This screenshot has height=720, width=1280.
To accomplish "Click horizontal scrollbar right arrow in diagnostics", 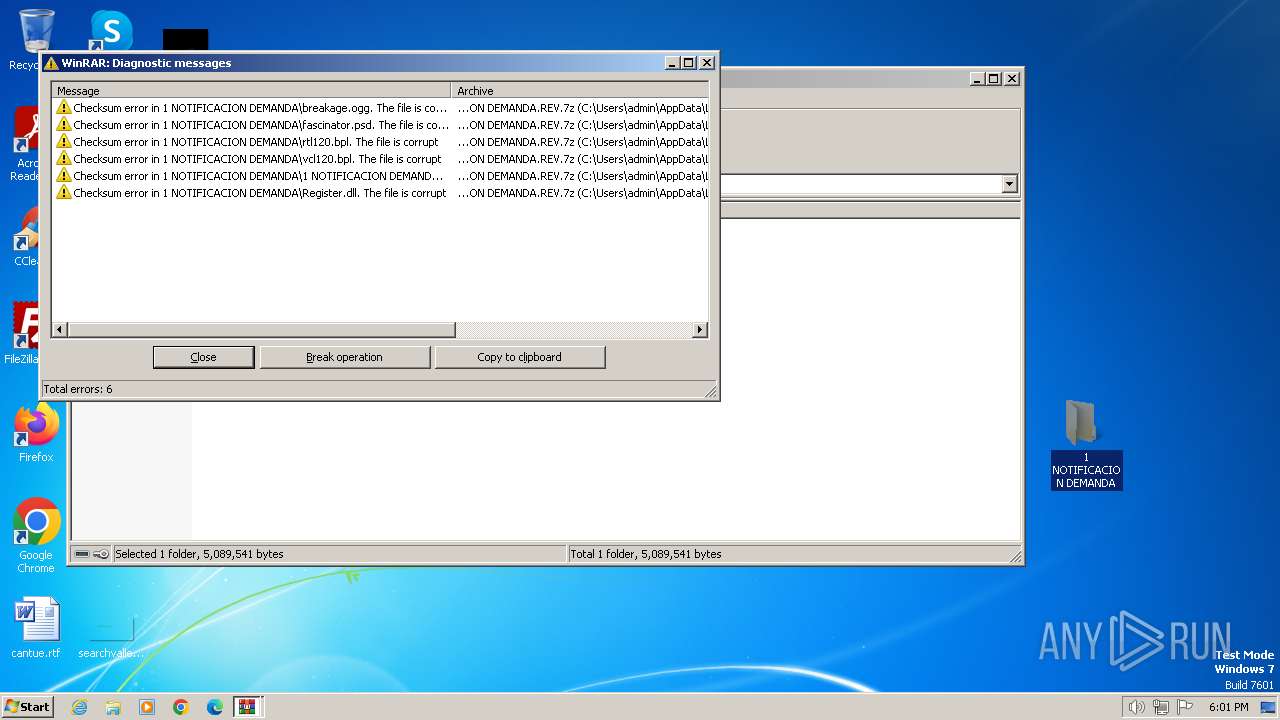I will pyautogui.click(x=700, y=330).
